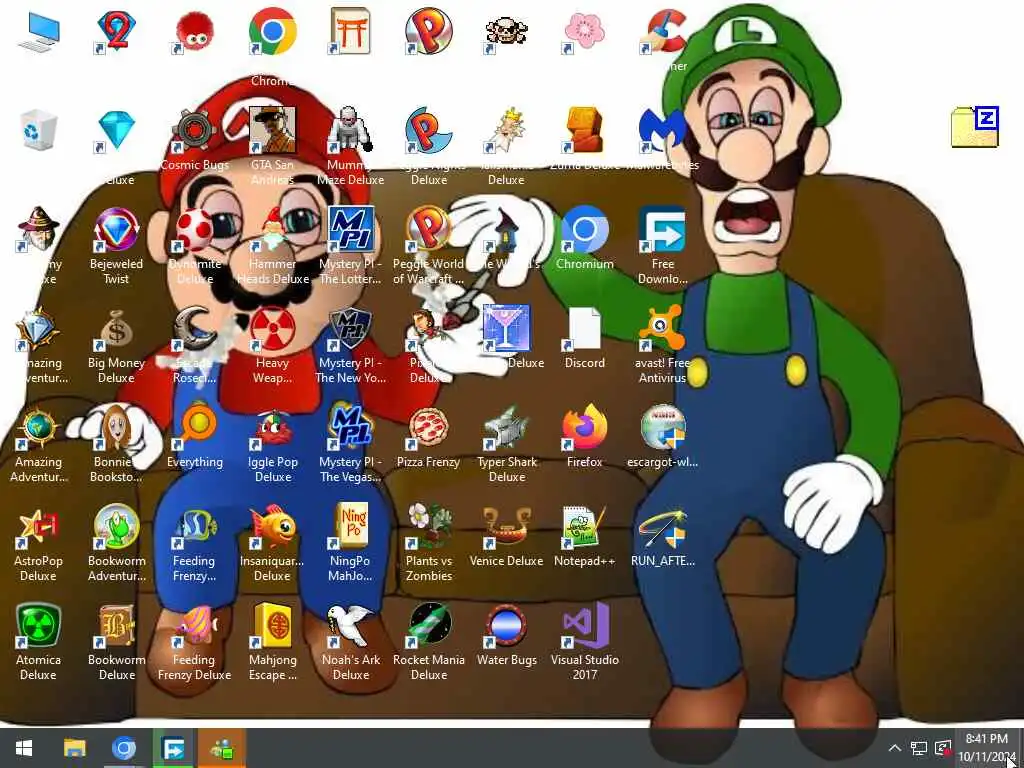Open the GTA San Andreas shortcut
1024x768 pixels.
272,146
